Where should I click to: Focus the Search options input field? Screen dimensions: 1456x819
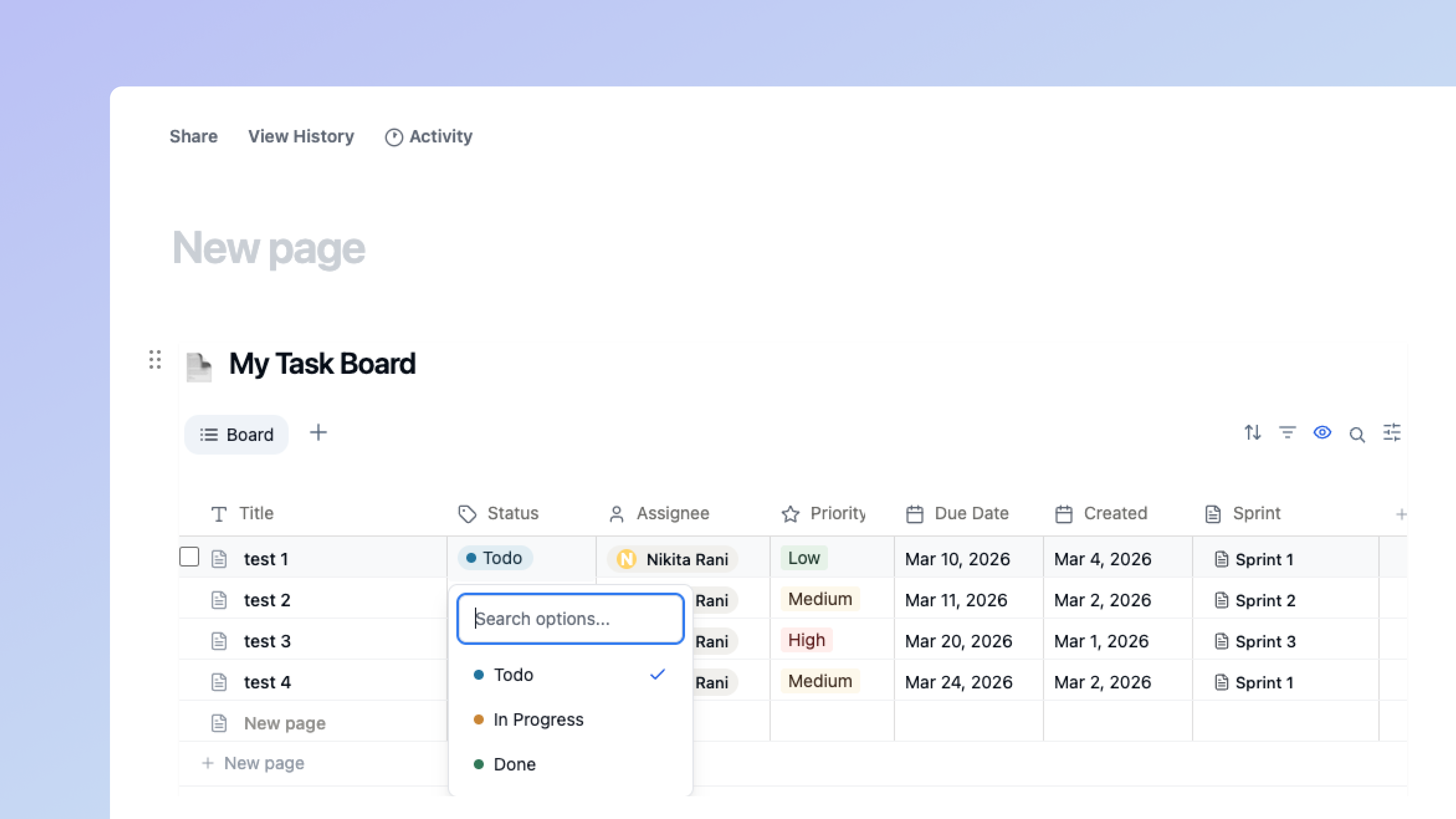(570, 618)
